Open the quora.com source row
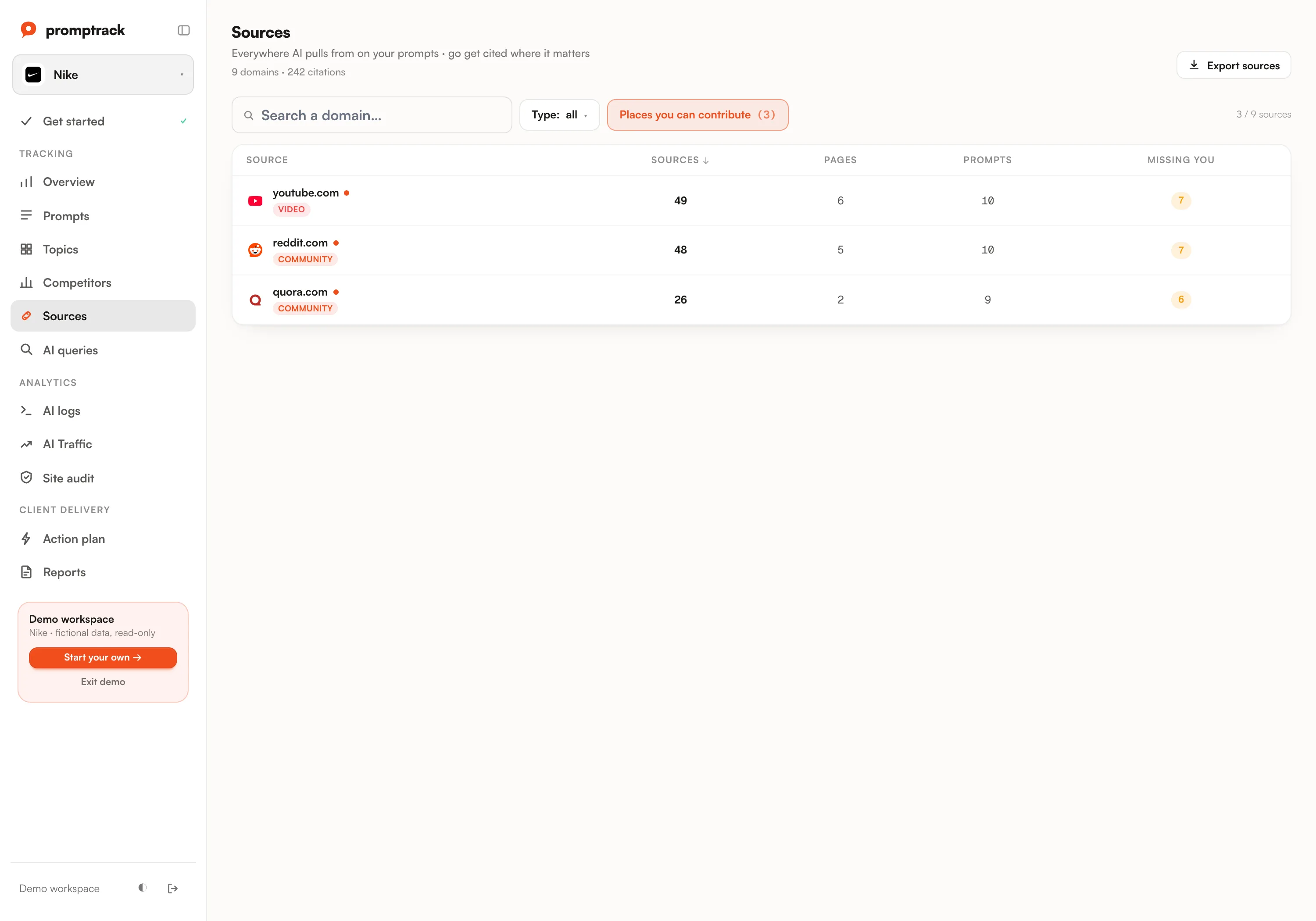This screenshot has height=921, width=1316. pos(761,300)
